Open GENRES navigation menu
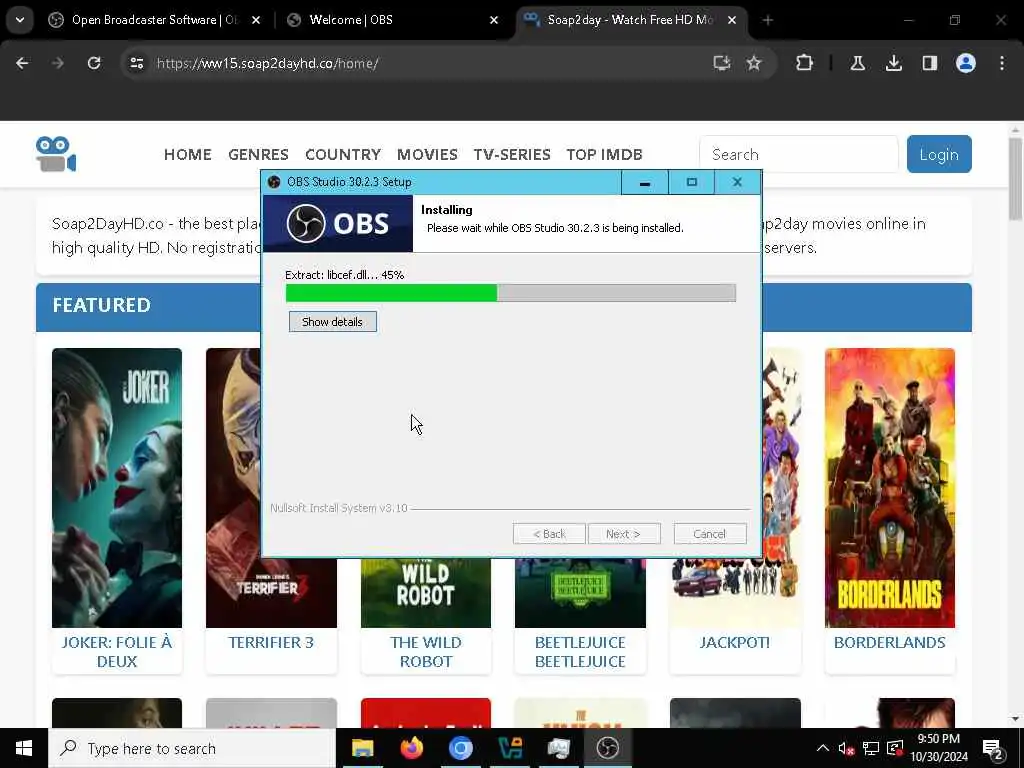Screen dimensions: 1024x768 tap(258, 155)
